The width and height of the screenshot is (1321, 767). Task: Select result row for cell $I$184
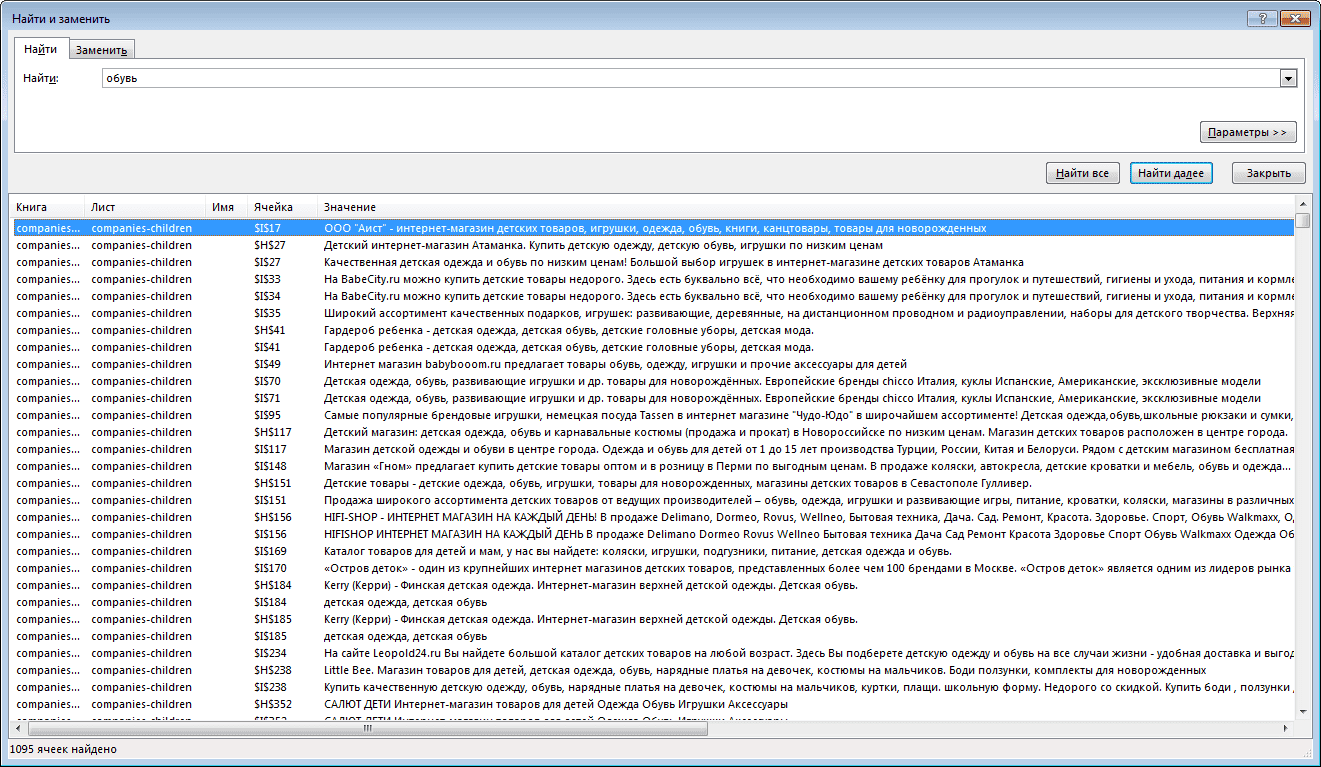[652, 602]
